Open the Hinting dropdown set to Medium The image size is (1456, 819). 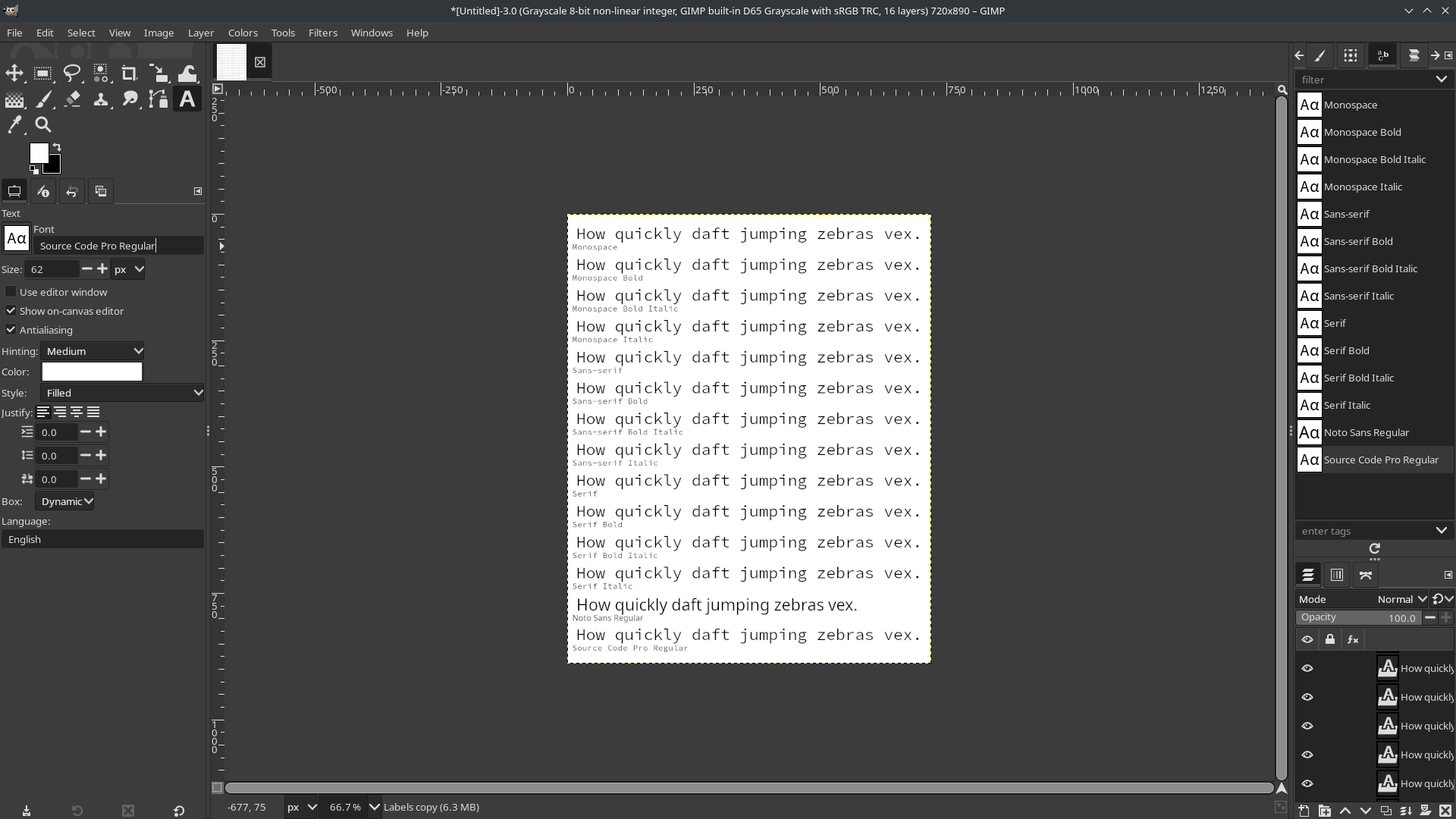coord(93,351)
